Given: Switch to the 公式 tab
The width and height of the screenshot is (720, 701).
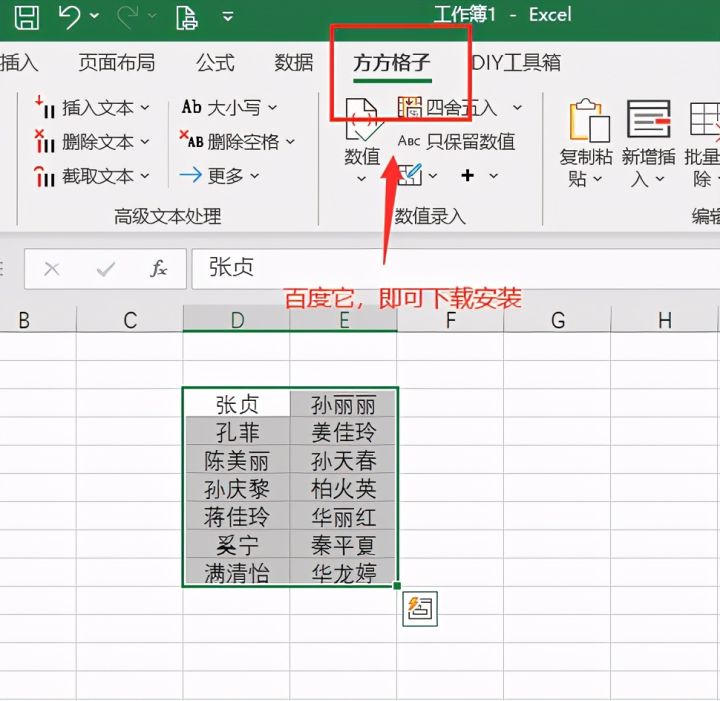Looking at the screenshot, I should pos(215,62).
